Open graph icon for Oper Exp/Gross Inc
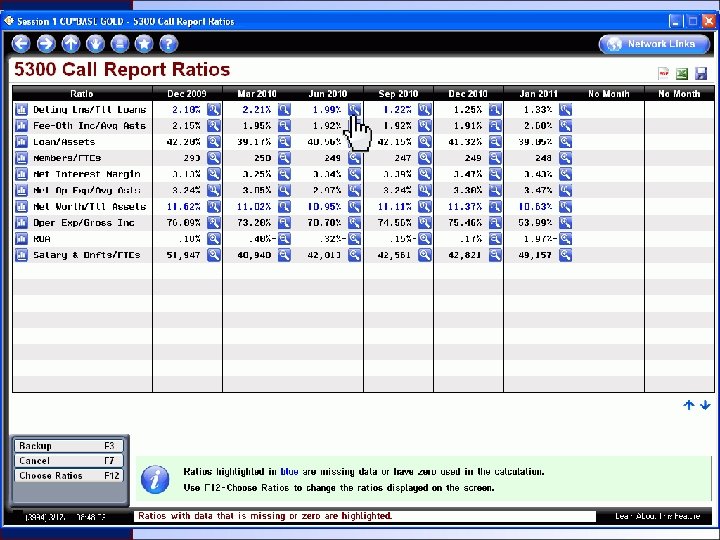Screen dimensions: 720x540 click(21, 223)
